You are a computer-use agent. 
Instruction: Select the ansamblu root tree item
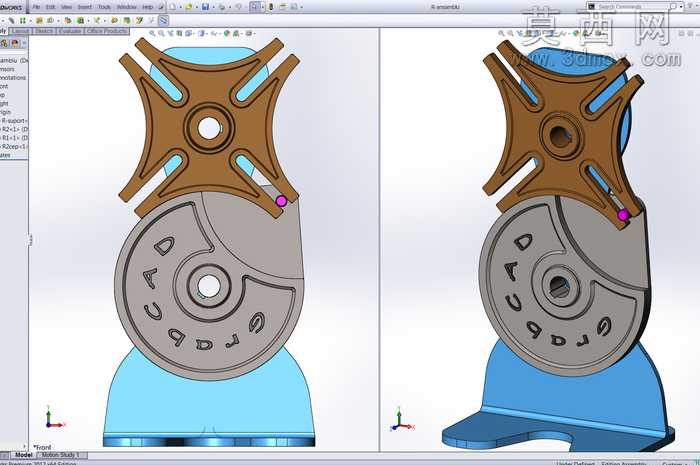pyautogui.click(x=14, y=60)
